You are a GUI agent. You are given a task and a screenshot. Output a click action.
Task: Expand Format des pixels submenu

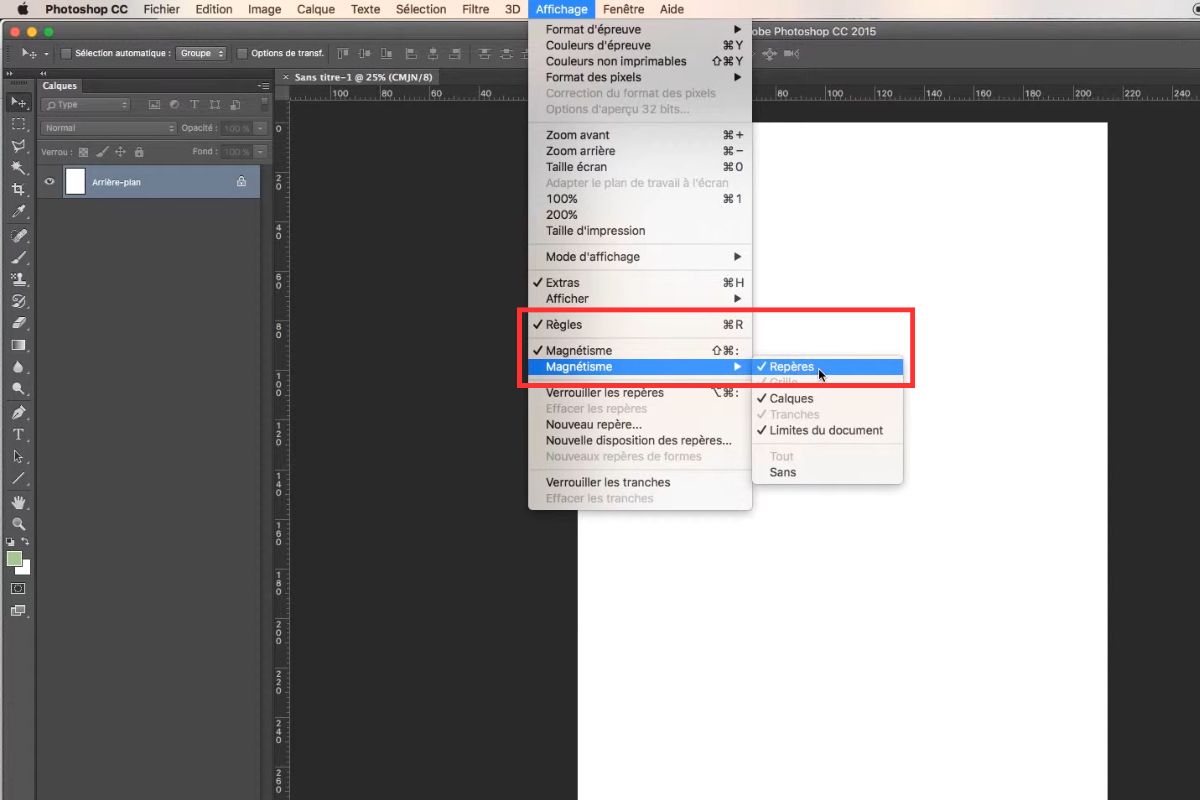pos(640,77)
